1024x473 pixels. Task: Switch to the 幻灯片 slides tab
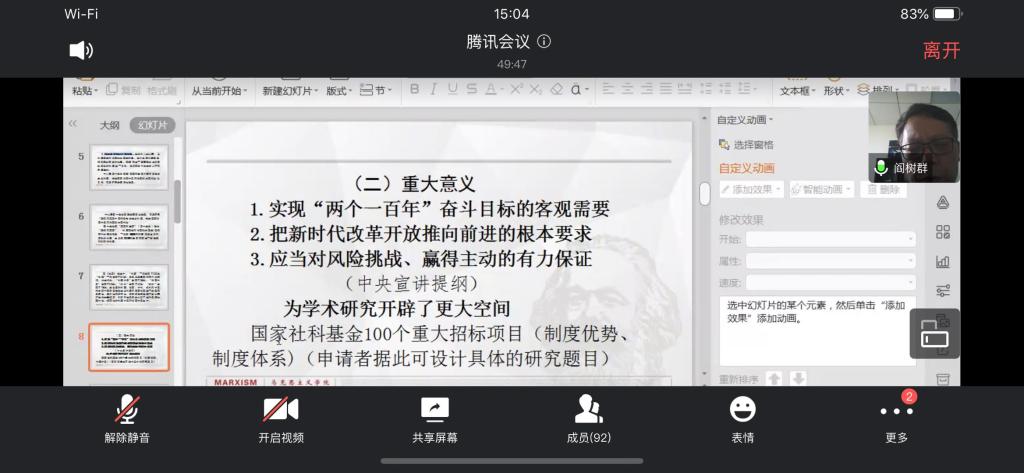click(x=153, y=125)
